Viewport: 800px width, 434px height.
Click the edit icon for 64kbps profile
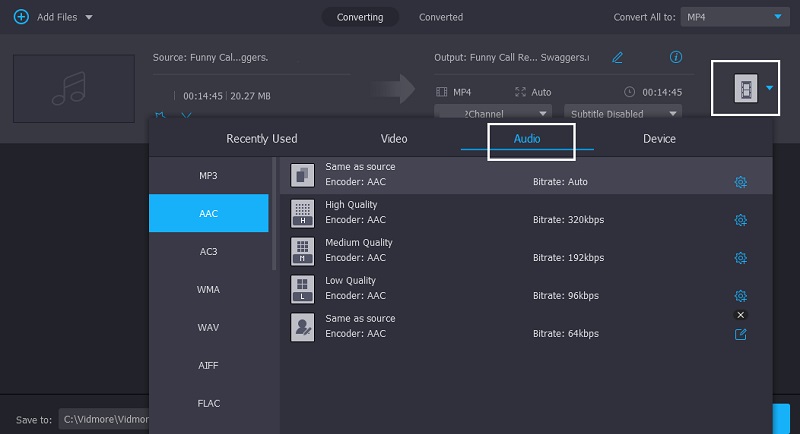click(x=740, y=334)
